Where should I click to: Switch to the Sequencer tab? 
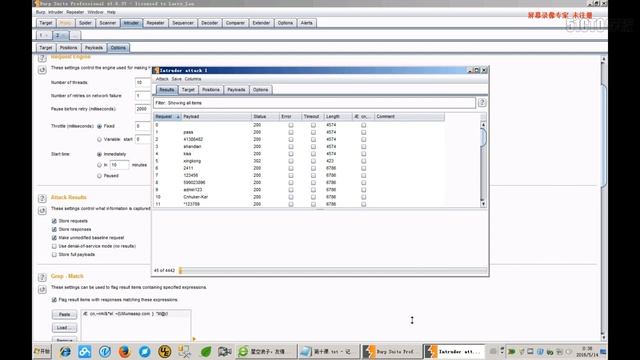click(x=182, y=23)
